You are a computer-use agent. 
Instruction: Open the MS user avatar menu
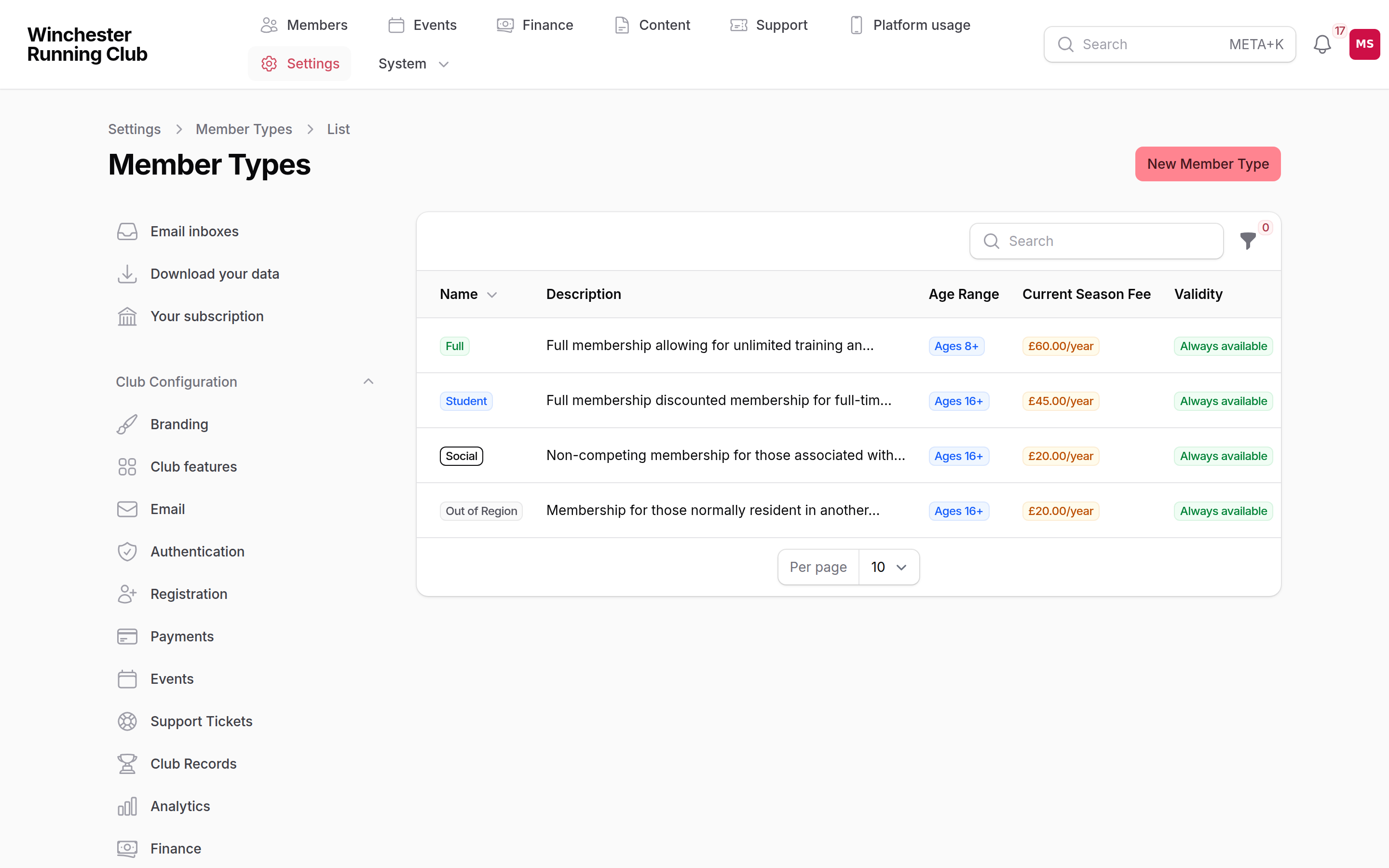[x=1364, y=44]
